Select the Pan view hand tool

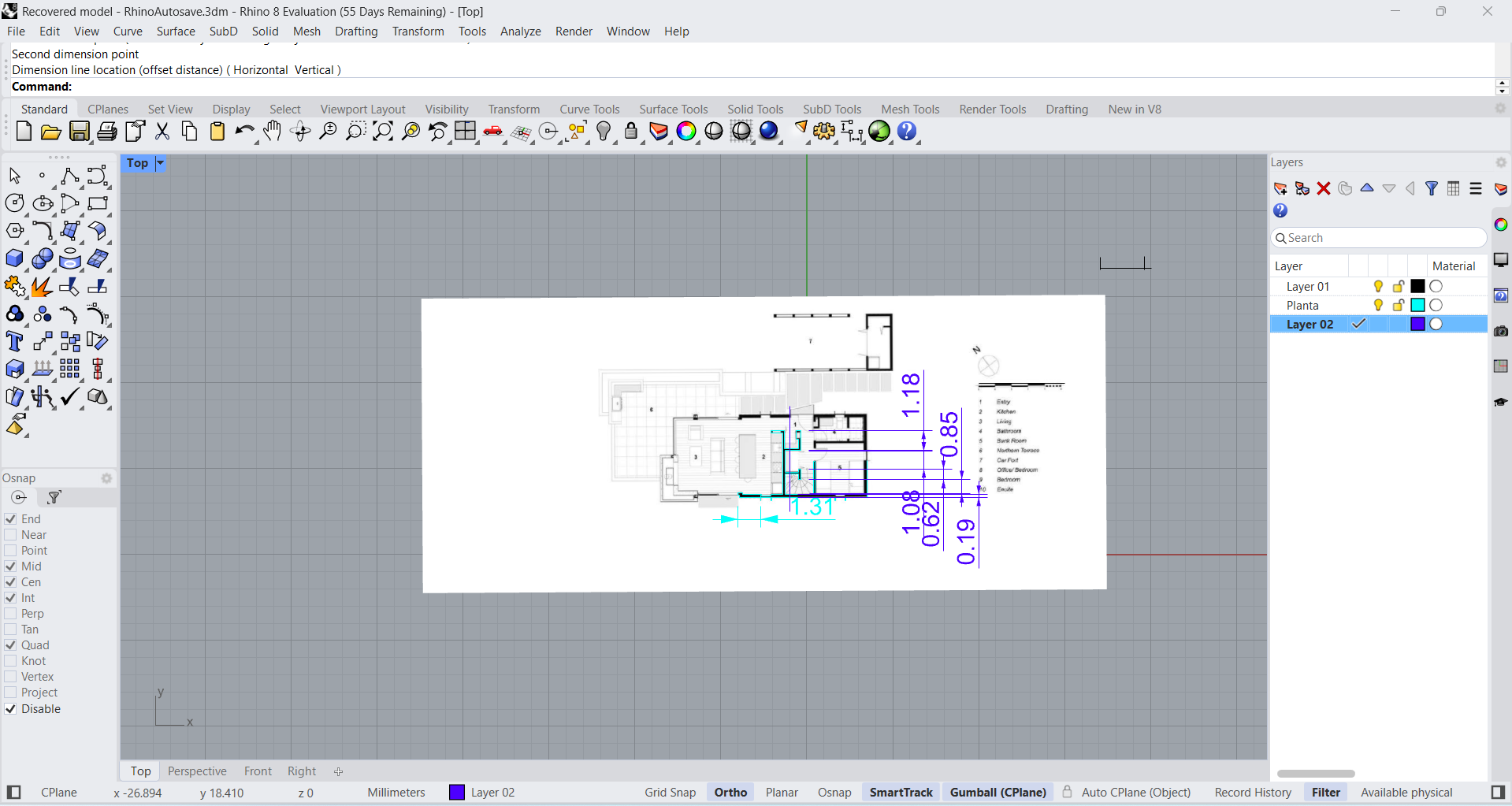[x=273, y=132]
